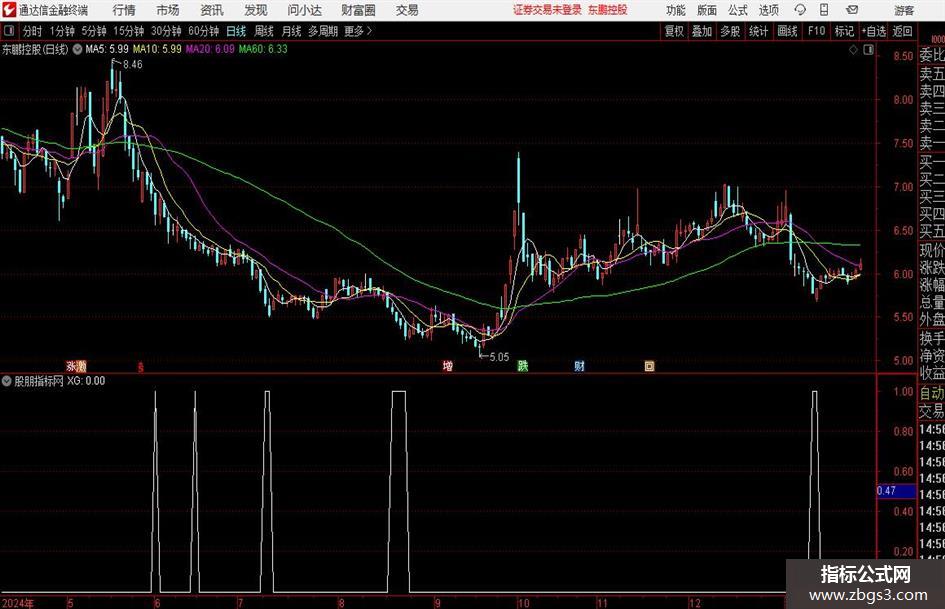The width and height of the screenshot is (945, 609).
Task: Click the 返回 back button
Action: pyautogui.click(x=902, y=31)
